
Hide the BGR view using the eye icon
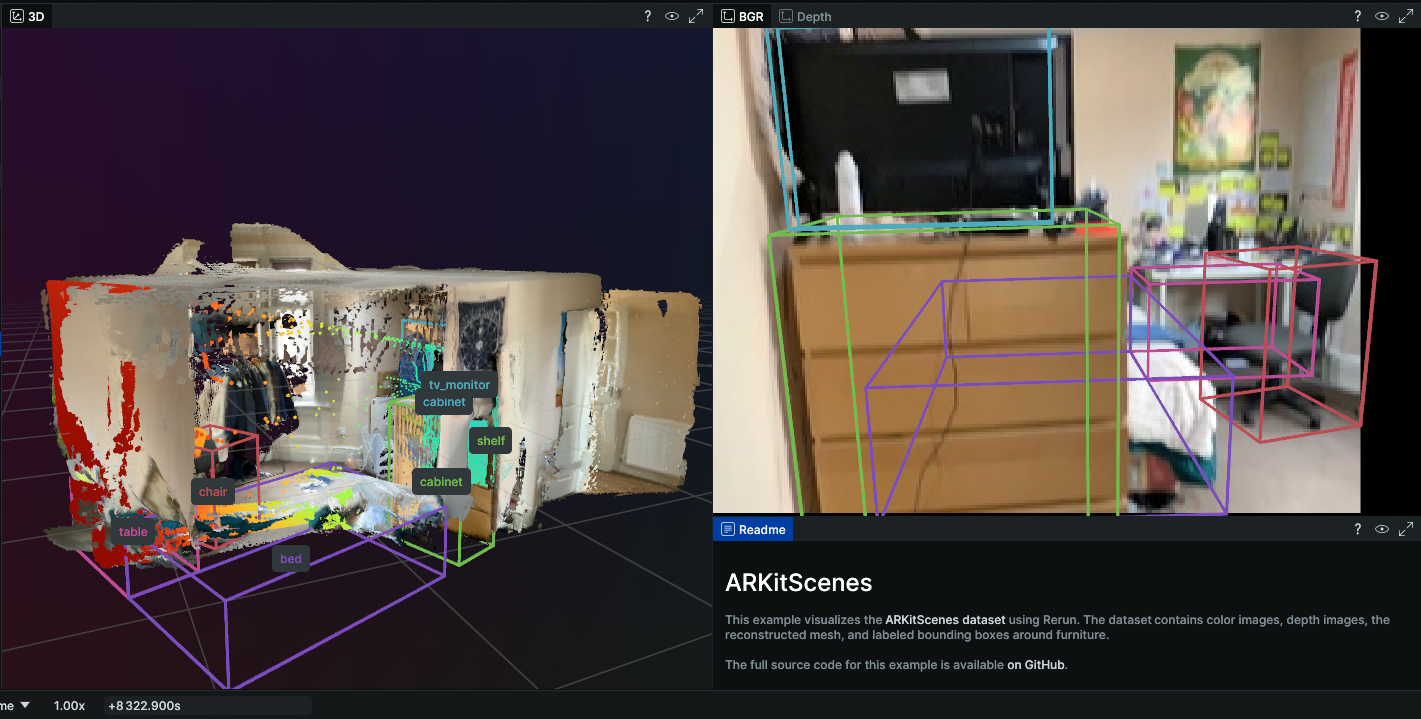click(x=1382, y=16)
